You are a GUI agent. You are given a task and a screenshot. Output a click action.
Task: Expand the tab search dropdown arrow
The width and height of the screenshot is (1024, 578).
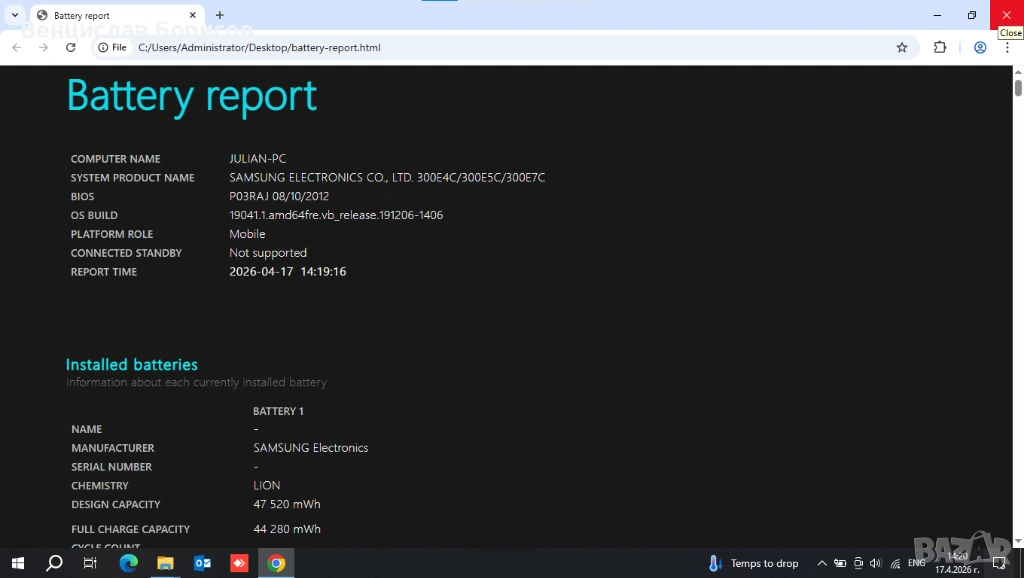coord(15,15)
